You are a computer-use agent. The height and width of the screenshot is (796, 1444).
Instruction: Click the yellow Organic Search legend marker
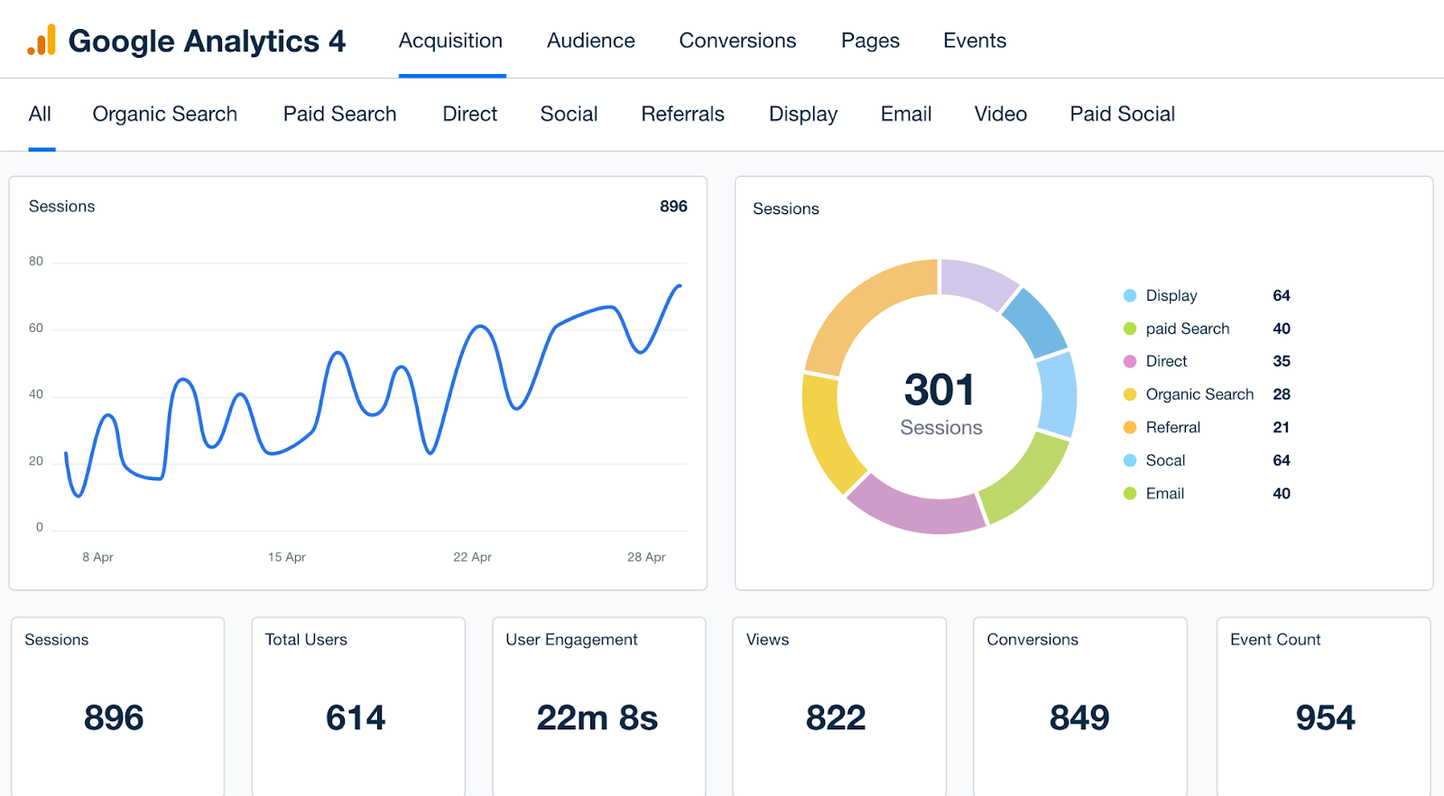coord(1128,394)
